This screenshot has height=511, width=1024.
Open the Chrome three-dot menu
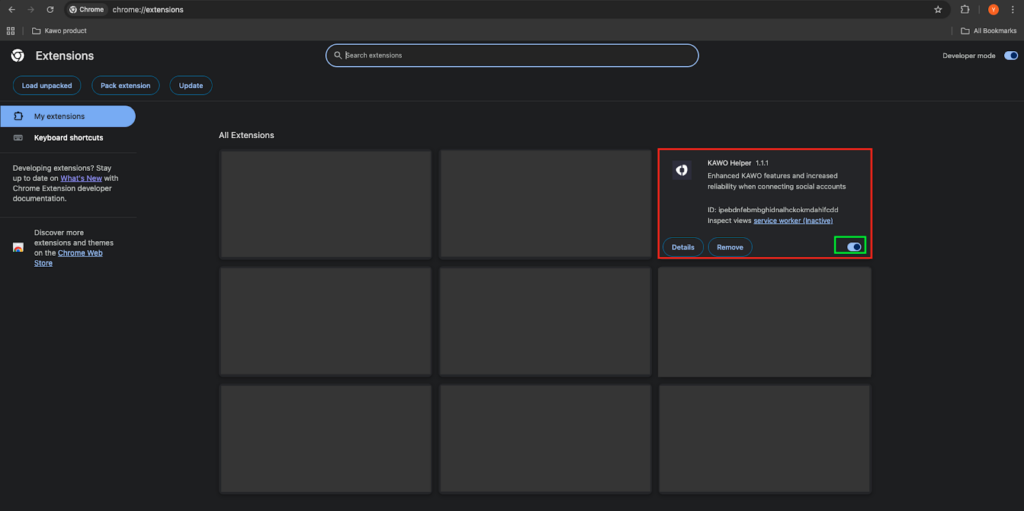point(1012,9)
